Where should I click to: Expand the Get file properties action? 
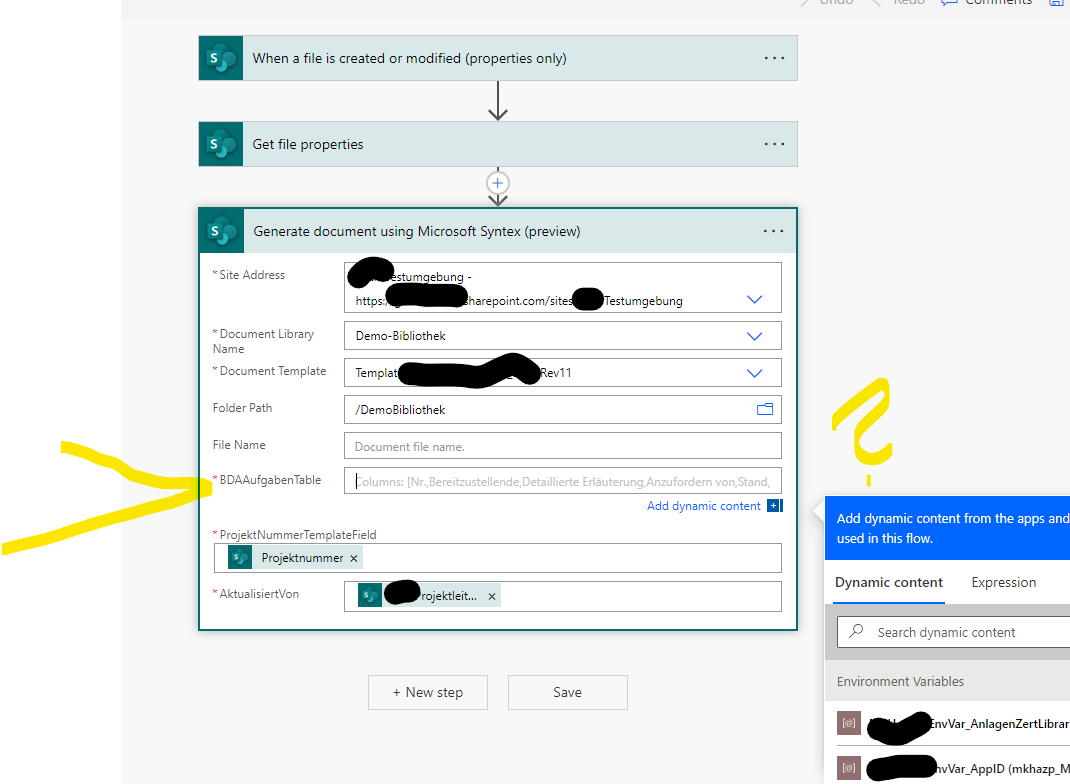click(497, 144)
